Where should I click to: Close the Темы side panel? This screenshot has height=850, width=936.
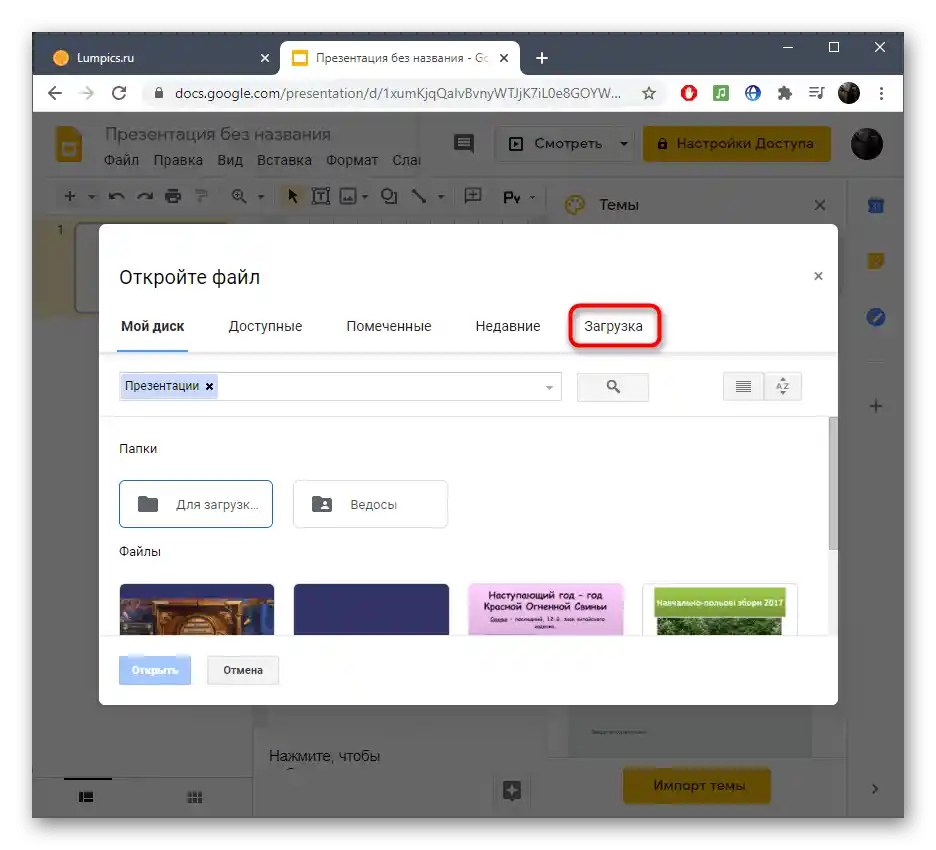(x=820, y=205)
